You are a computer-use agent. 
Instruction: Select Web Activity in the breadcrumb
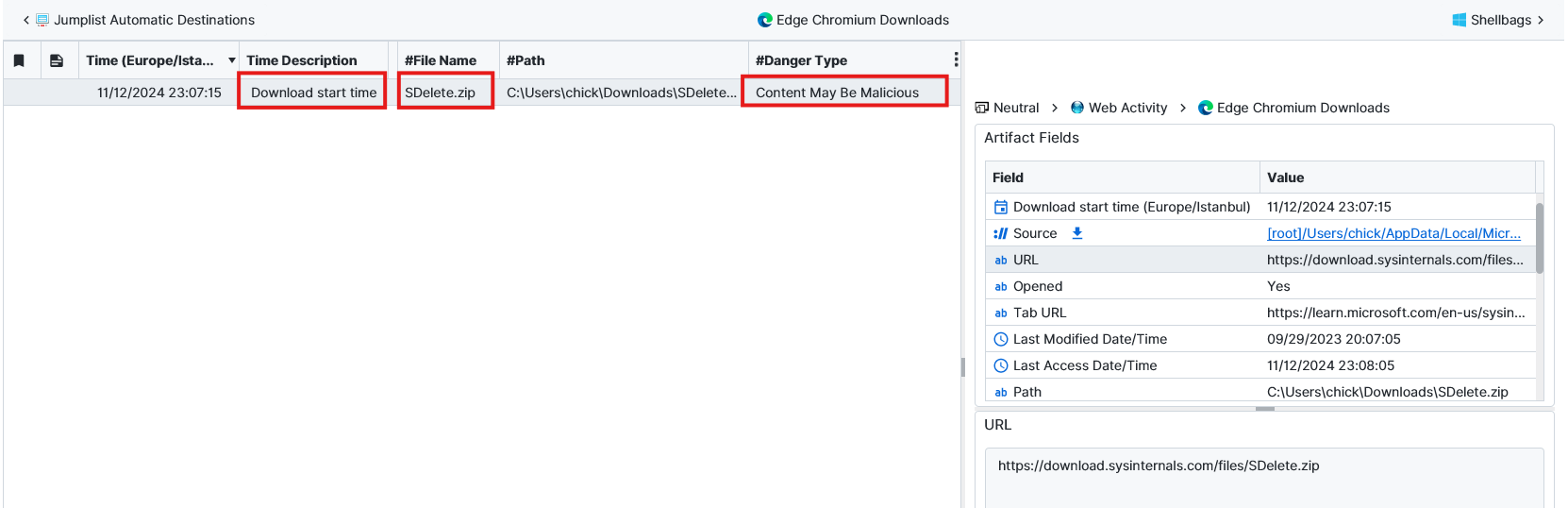tap(1127, 108)
